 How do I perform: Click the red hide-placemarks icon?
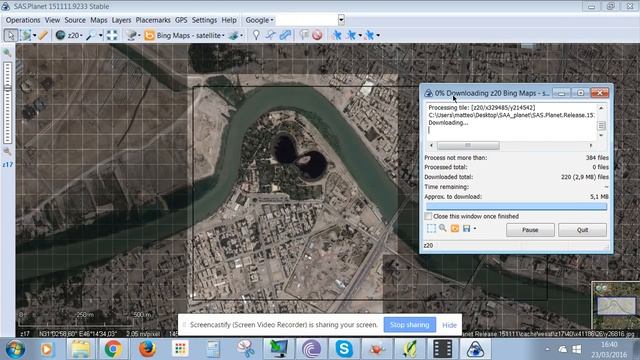pos(317,36)
